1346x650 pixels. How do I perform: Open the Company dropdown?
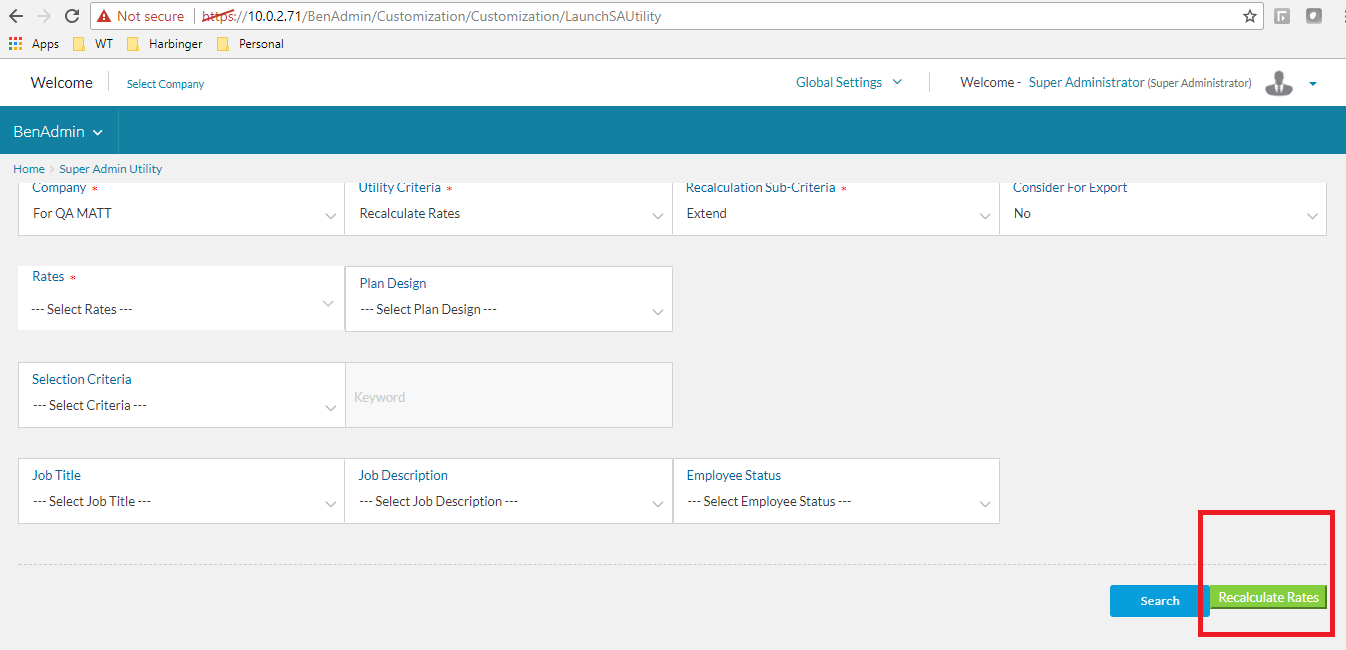pyautogui.click(x=181, y=214)
